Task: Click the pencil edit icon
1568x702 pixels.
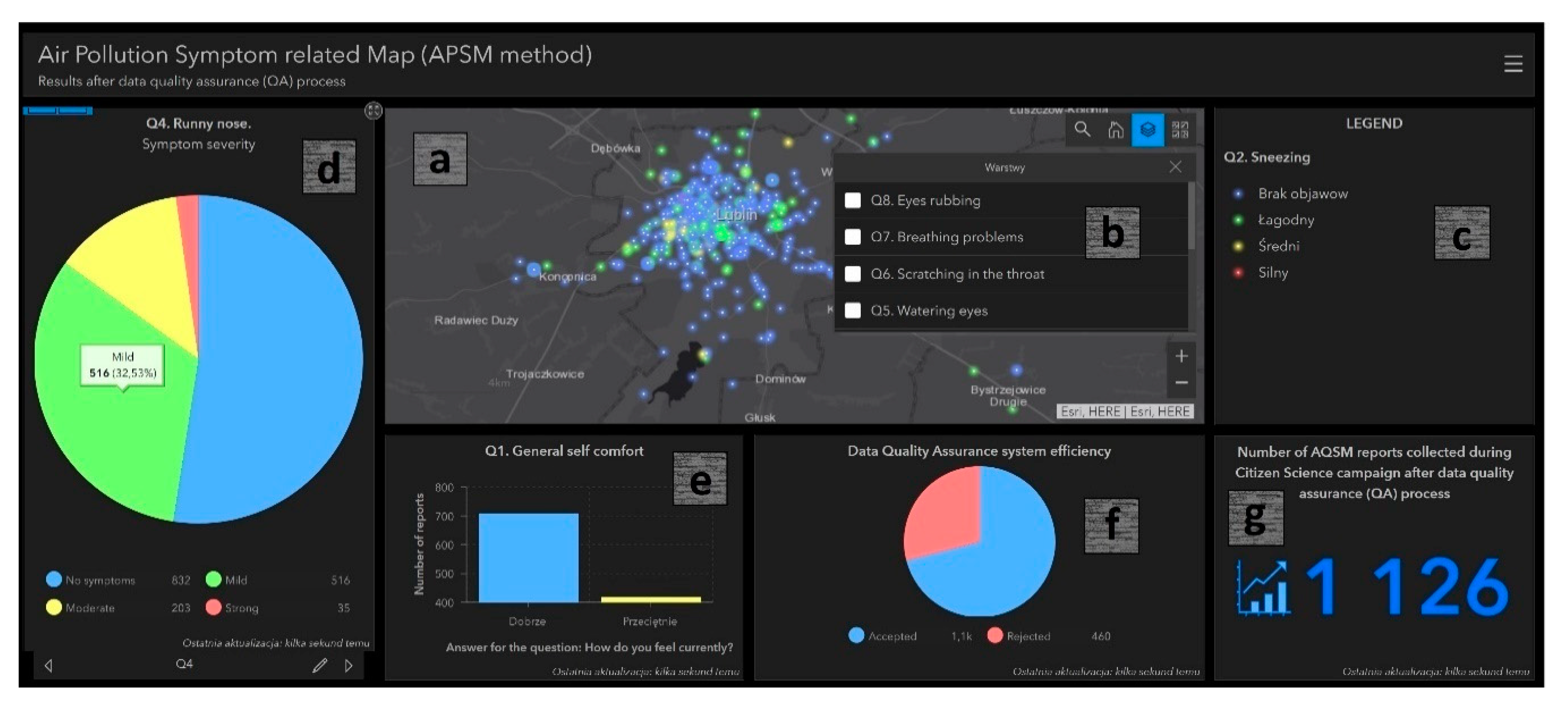Action: [319, 665]
